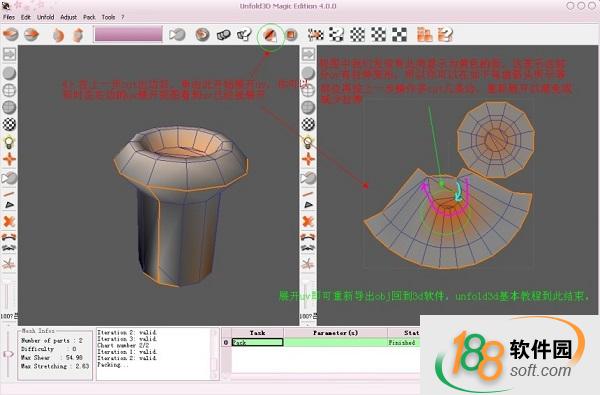Click the orange stacked-boxes pack icon
600x395 pixels.
[424, 34]
